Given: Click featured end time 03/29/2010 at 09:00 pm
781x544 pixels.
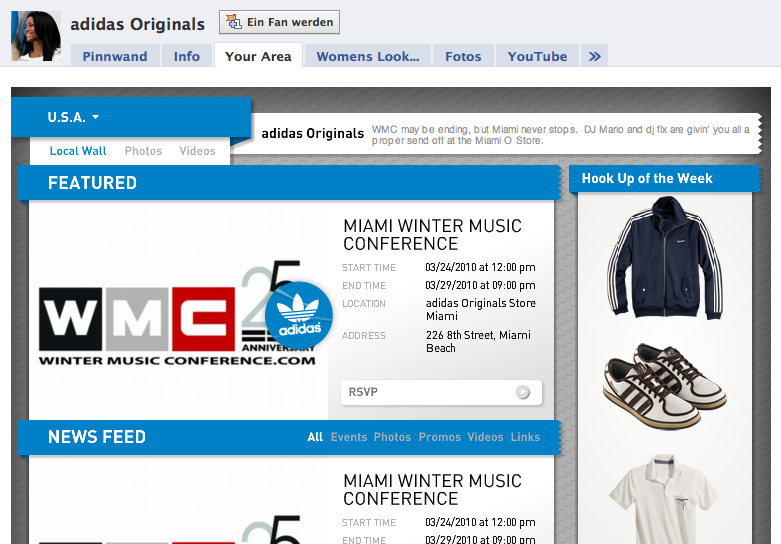Looking at the screenshot, I should (480, 285).
